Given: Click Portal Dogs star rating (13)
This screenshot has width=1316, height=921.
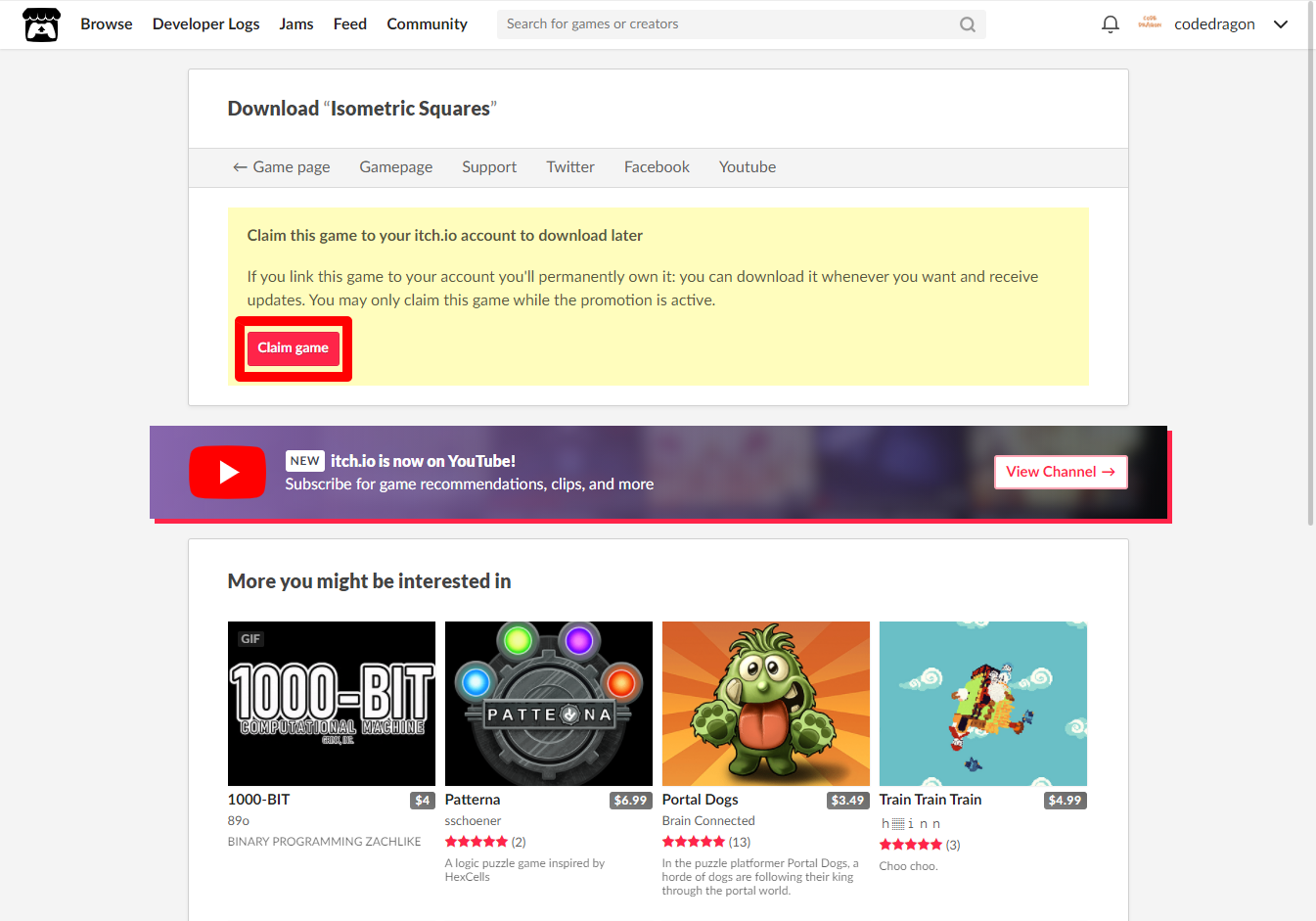Looking at the screenshot, I should tap(706, 842).
